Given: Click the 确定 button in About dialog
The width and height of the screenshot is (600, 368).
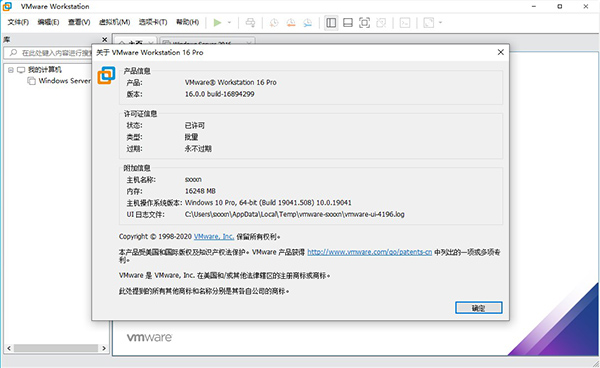Looking at the screenshot, I should (478, 308).
